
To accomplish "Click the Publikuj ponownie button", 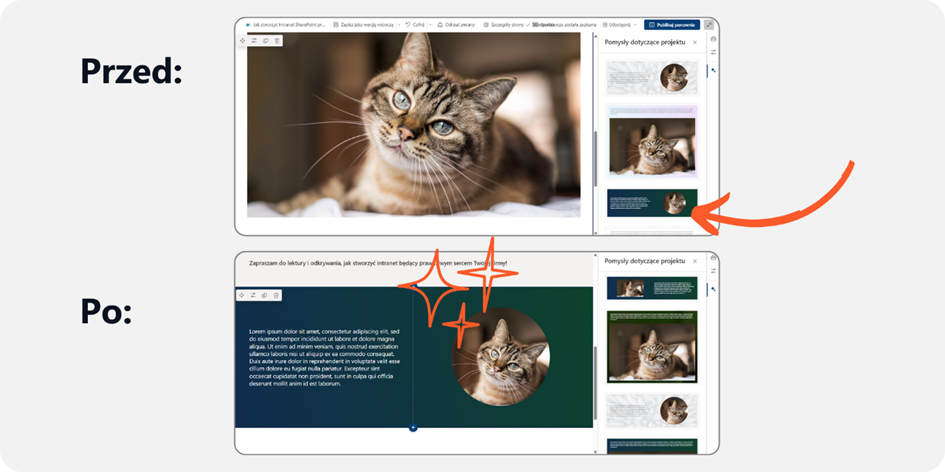I will tap(672, 25).
